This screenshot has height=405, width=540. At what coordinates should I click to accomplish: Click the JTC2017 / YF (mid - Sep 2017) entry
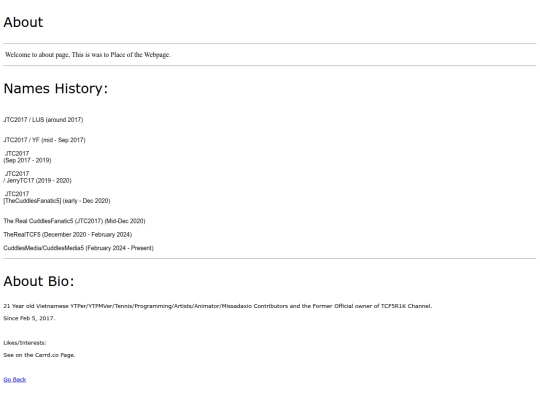tap(44, 140)
